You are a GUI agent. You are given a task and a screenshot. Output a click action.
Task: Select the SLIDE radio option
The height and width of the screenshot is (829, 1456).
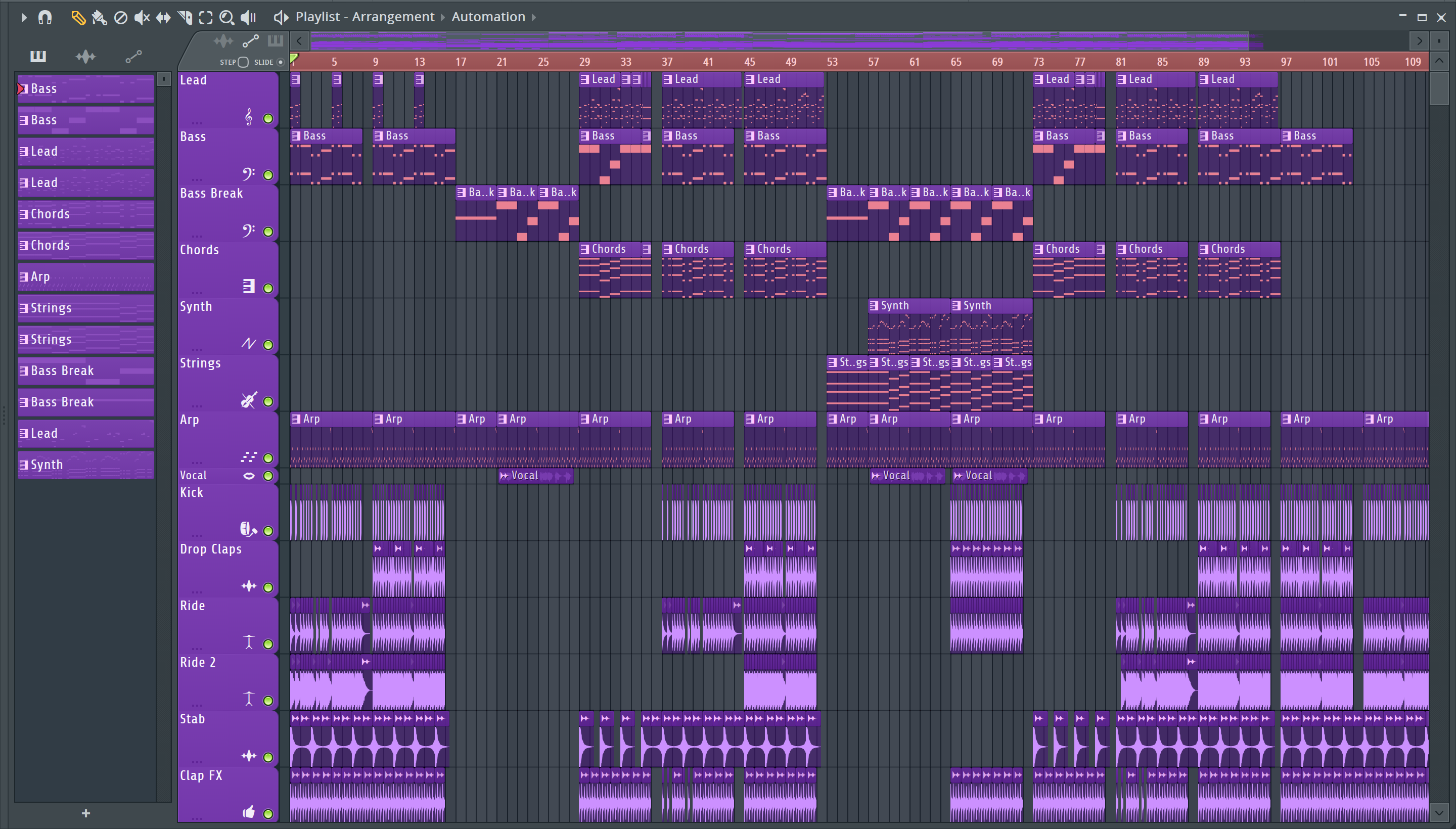point(281,62)
